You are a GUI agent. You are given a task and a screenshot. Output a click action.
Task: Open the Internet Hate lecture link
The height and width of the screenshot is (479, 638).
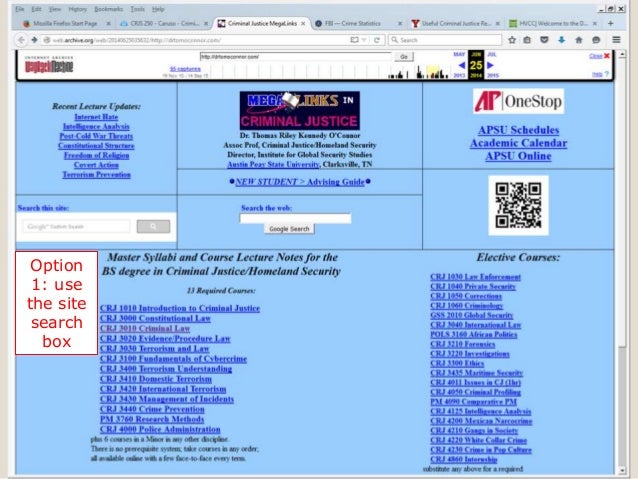pos(96,117)
